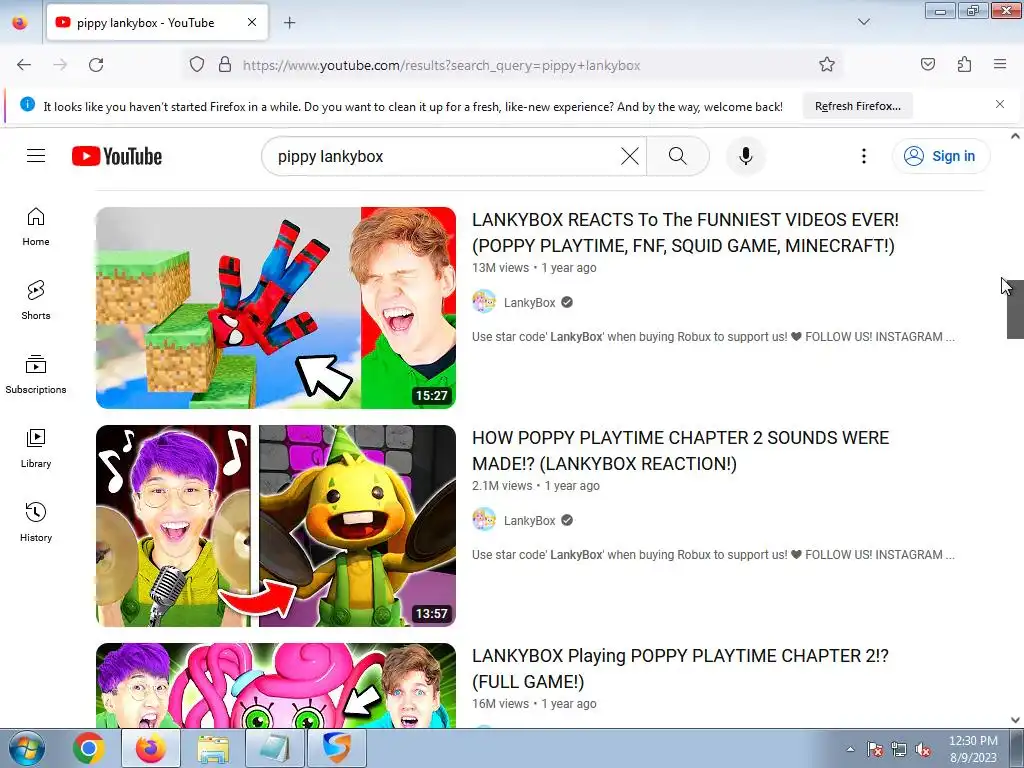The height and width of the screenshot is (768, 1024).
Task: Open Shorts in the sidebar
Action: (x=36, y=300)
